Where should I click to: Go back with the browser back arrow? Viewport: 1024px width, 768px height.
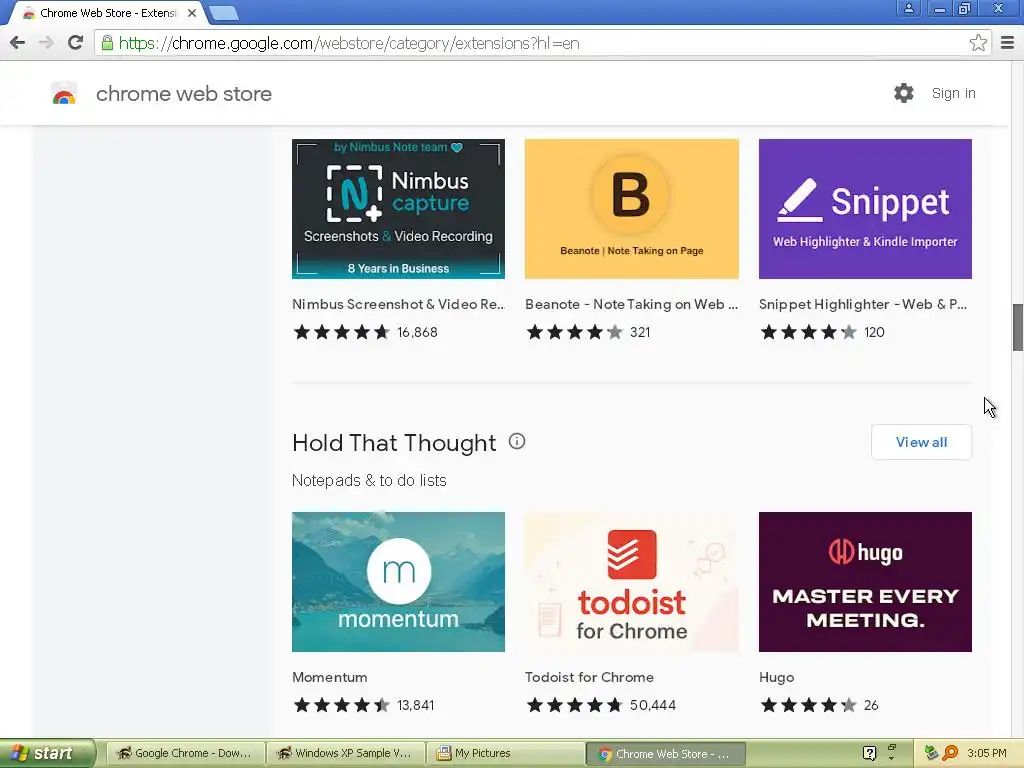[x=18, y=43]
